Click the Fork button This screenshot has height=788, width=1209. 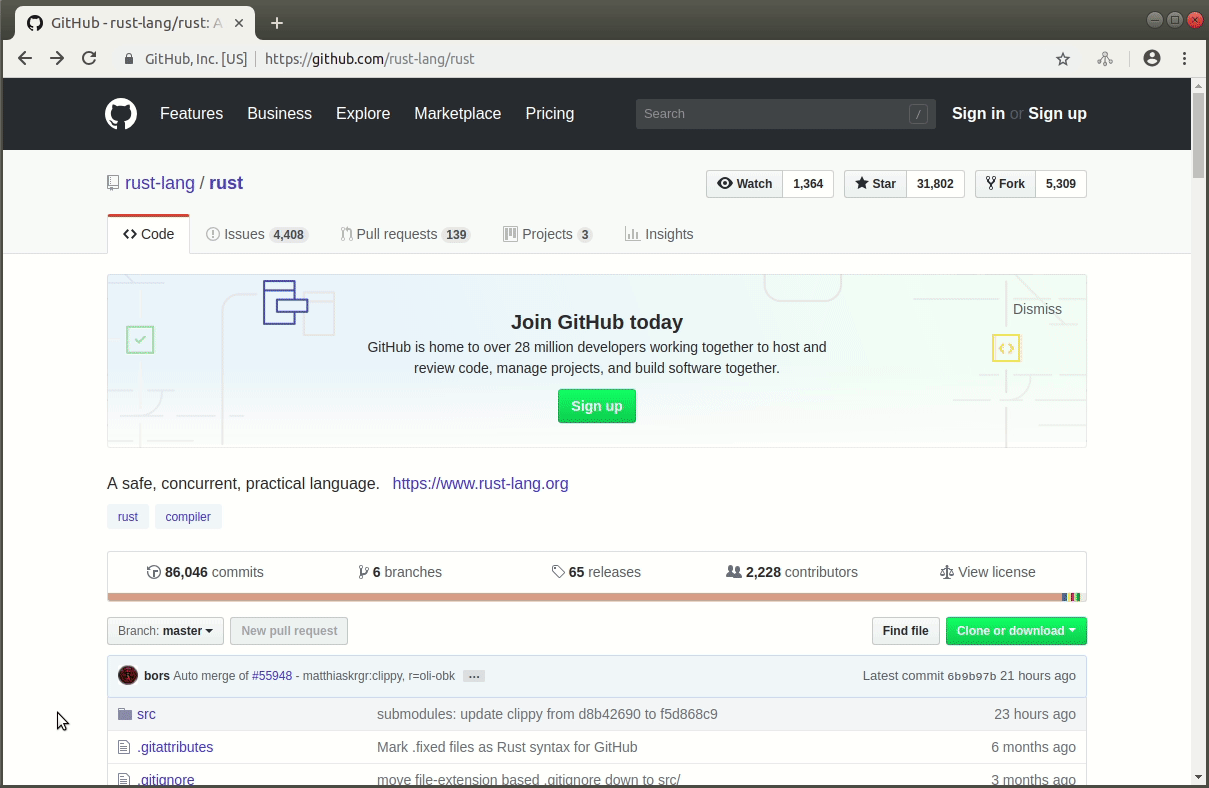pyautogui.click(x=1005, y=184)
